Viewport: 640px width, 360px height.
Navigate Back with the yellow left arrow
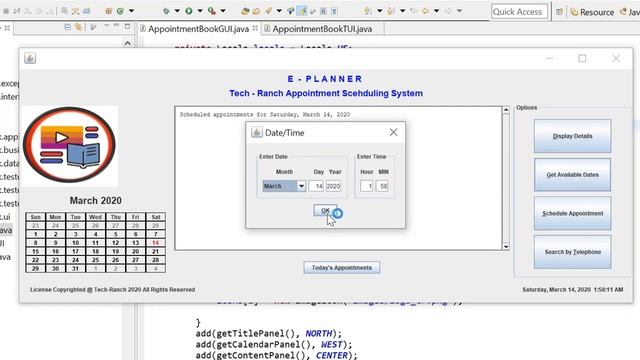[x=425, y=11]
